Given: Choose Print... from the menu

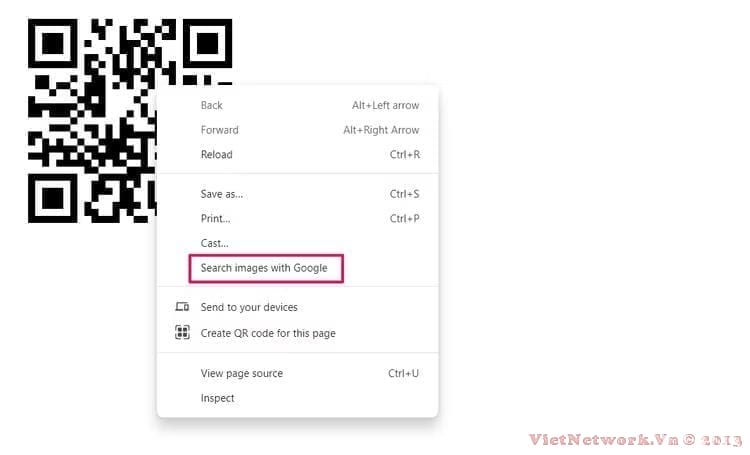Looking at the screenshot, I should click(x=298, y=219).
